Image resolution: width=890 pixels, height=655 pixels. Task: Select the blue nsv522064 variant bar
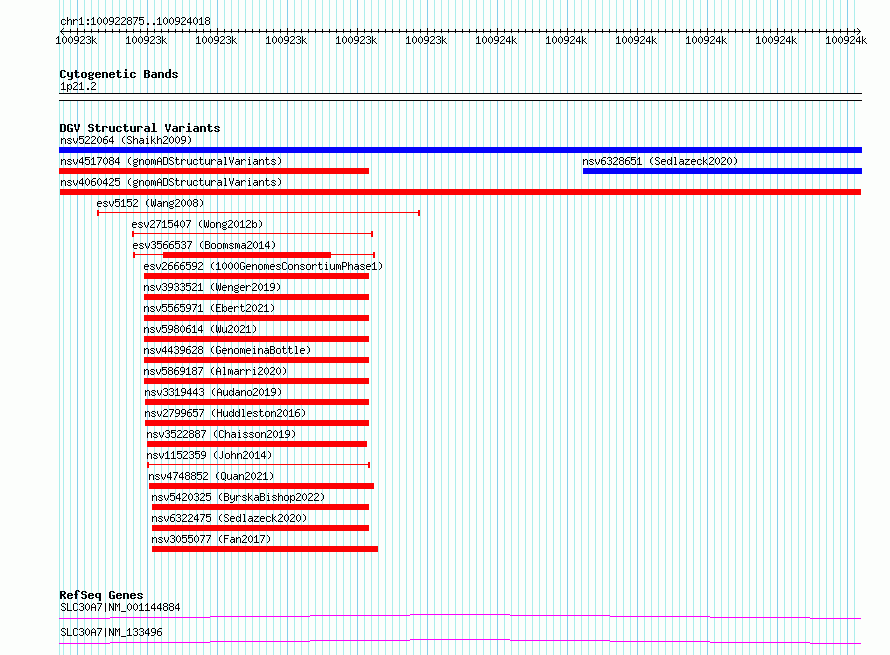click(460, 150)
